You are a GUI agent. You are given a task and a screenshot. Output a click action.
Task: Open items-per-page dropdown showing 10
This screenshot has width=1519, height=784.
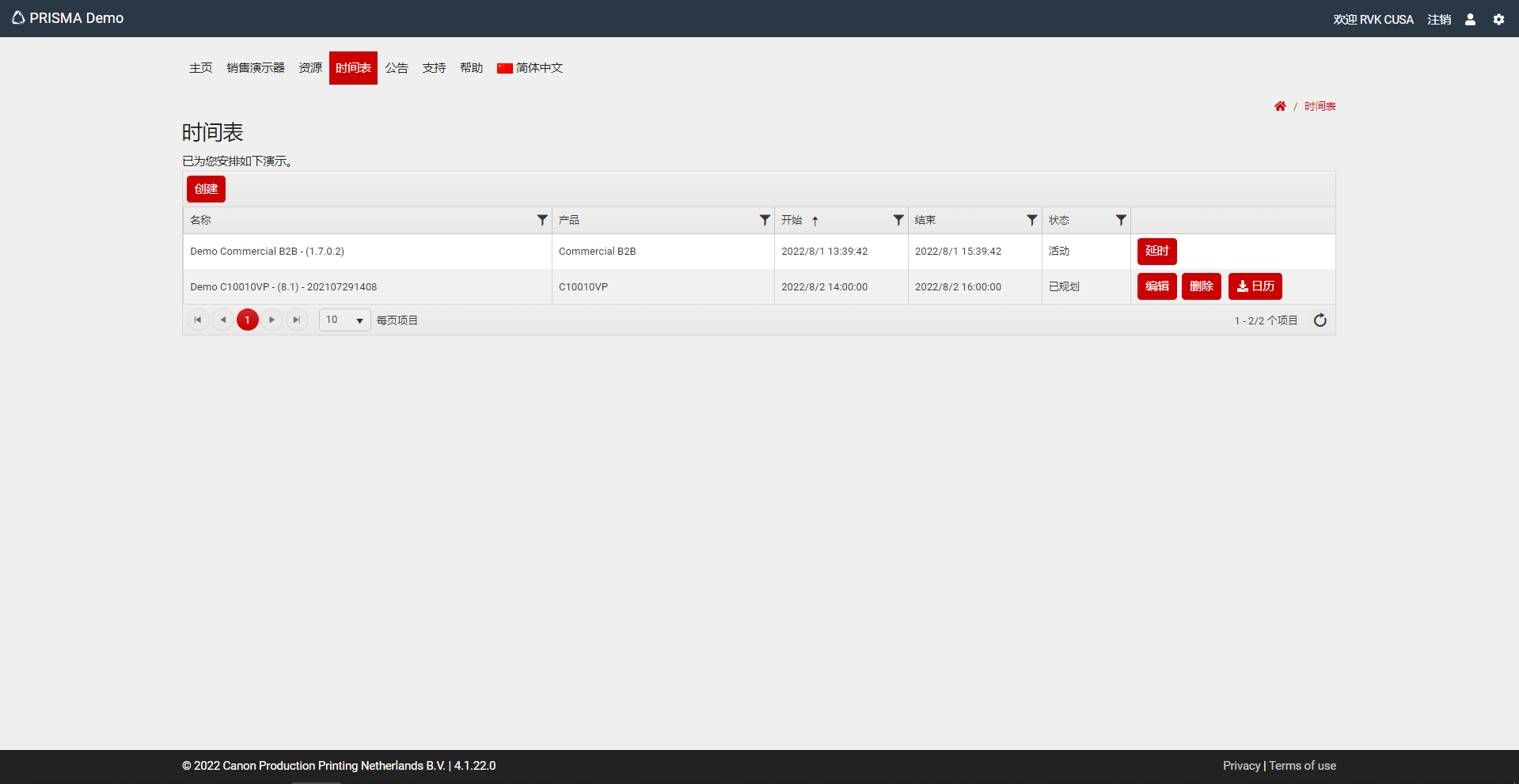pyautogui.click(x=344, y=320)
